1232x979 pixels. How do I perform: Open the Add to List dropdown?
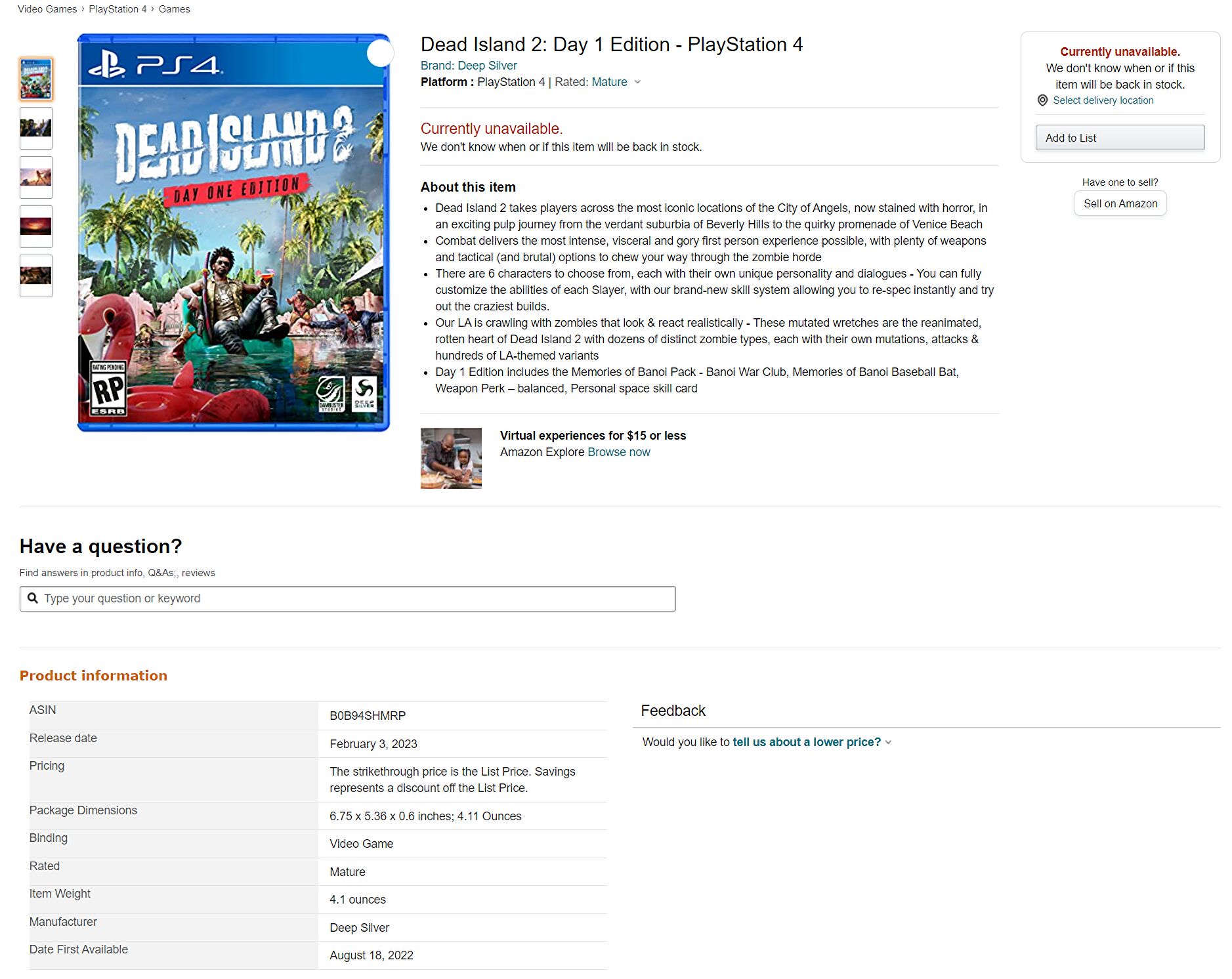pyautogui.click(x=1120, y=138)
